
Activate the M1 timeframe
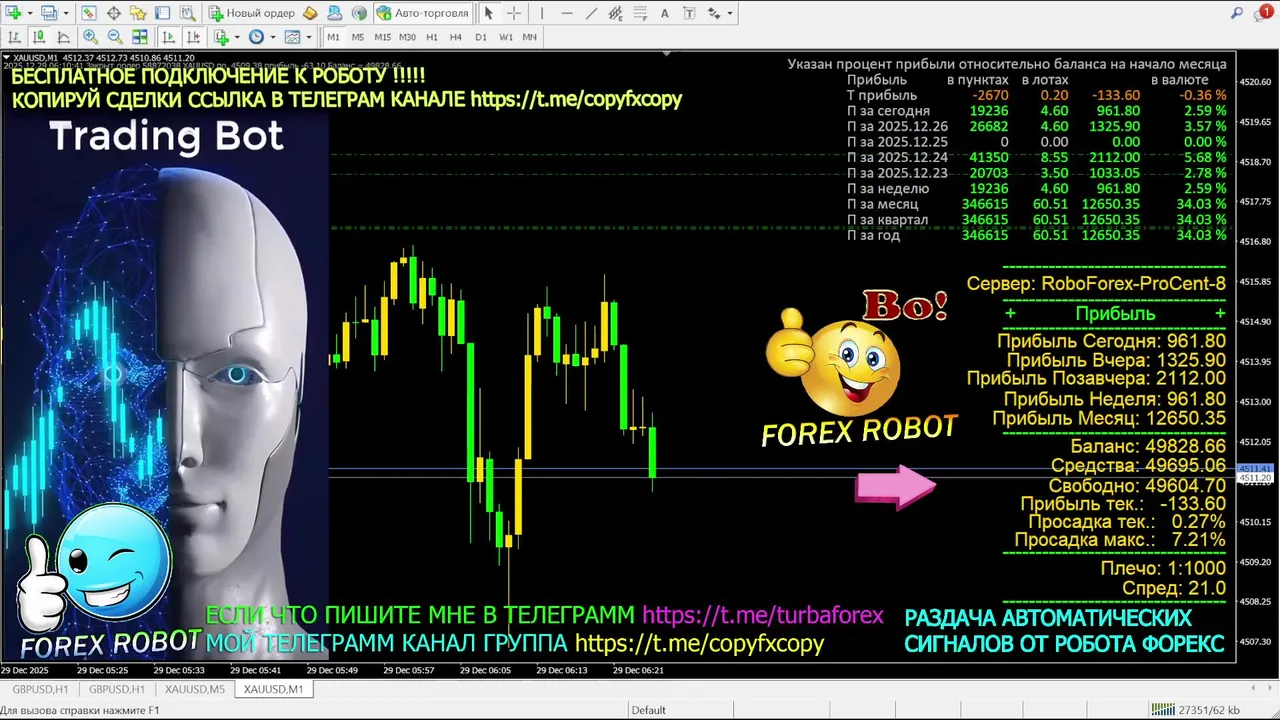[334, 37]
